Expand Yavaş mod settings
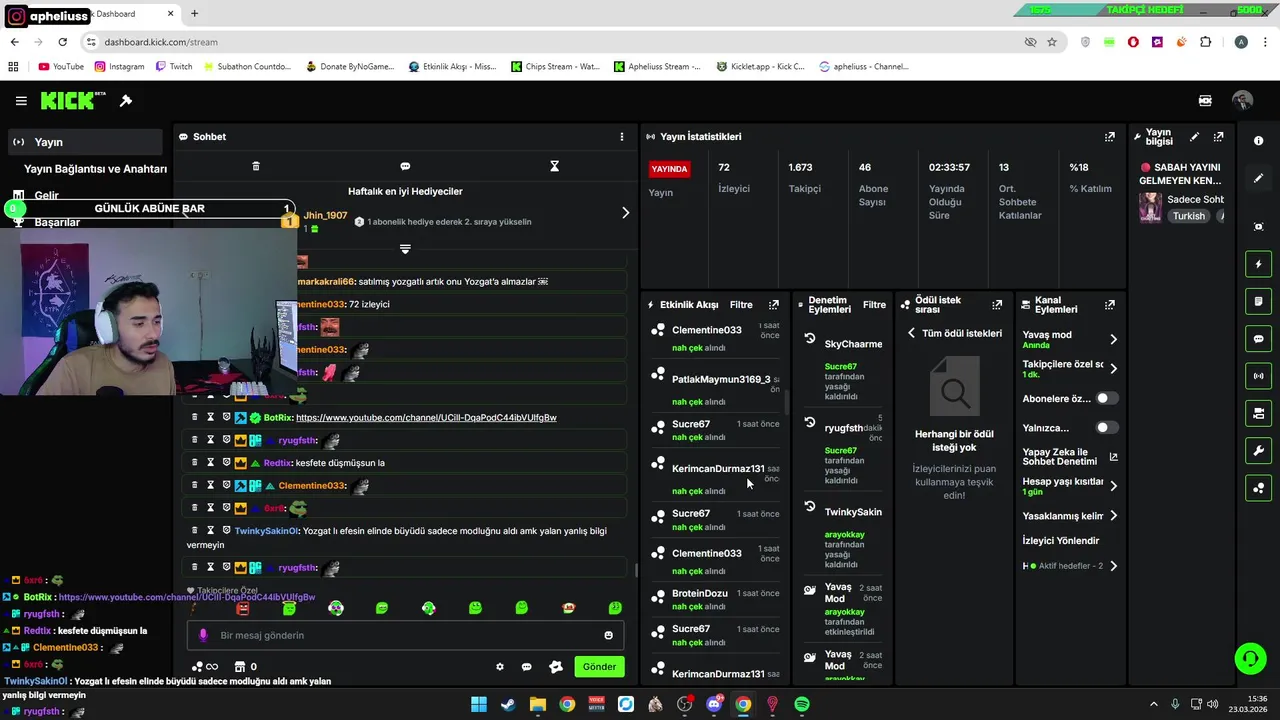 1113,339
